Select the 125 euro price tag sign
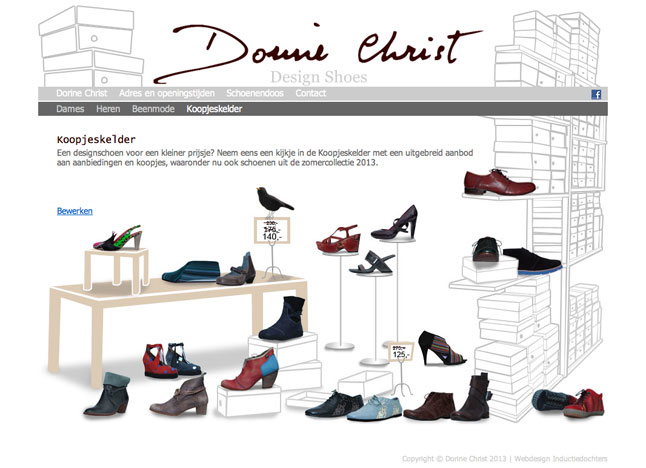This screenshot has height=468, width=646. point(401,351)
